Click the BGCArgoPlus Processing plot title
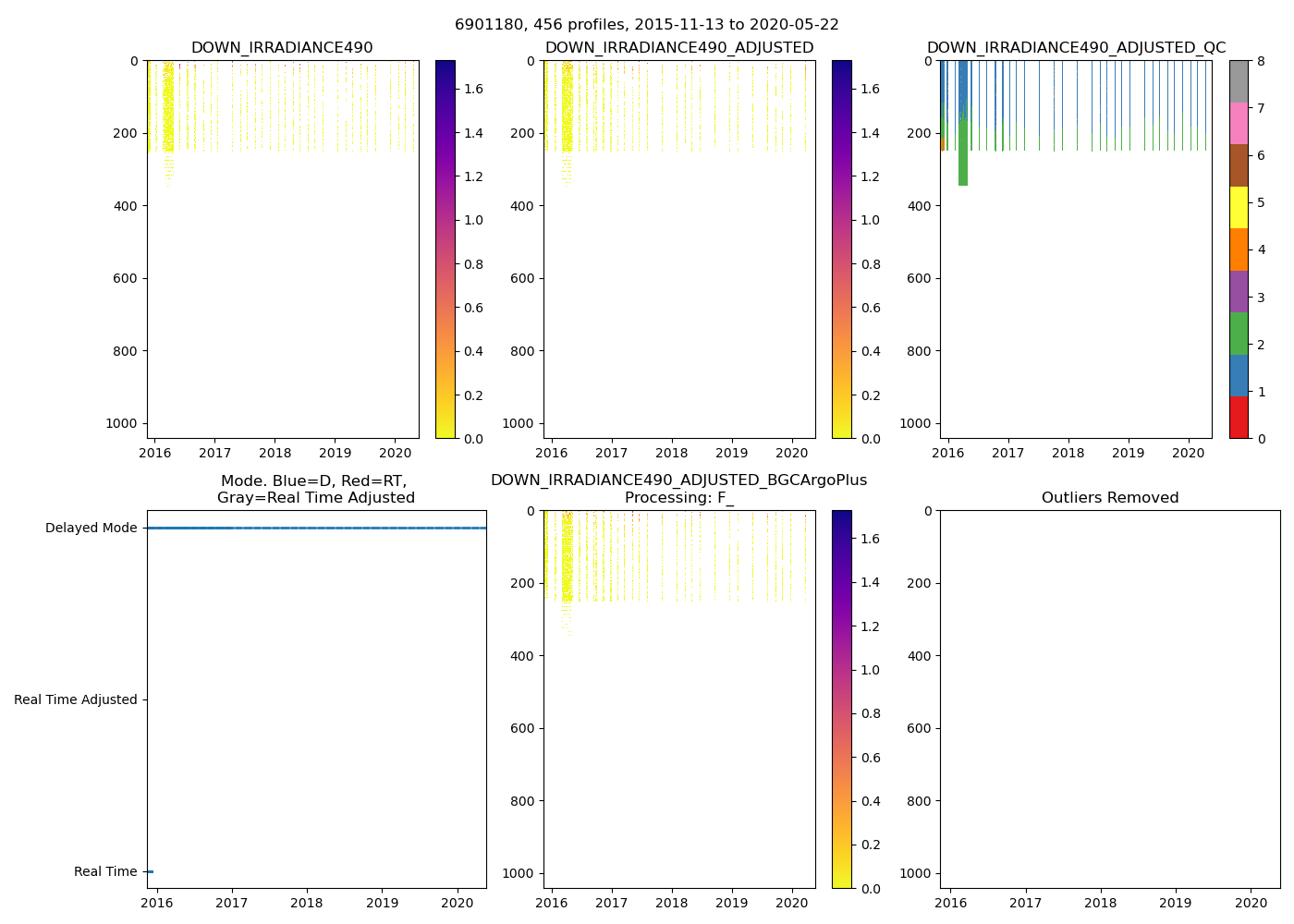This screenshot has height=924, width=1294. [679, 489]
